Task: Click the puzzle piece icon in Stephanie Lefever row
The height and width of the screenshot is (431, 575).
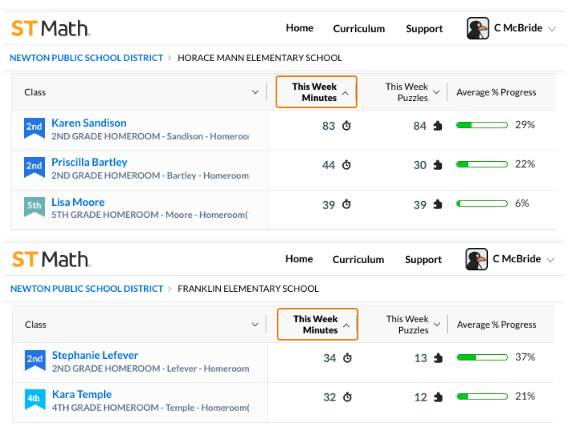Action: pos(438,358)
